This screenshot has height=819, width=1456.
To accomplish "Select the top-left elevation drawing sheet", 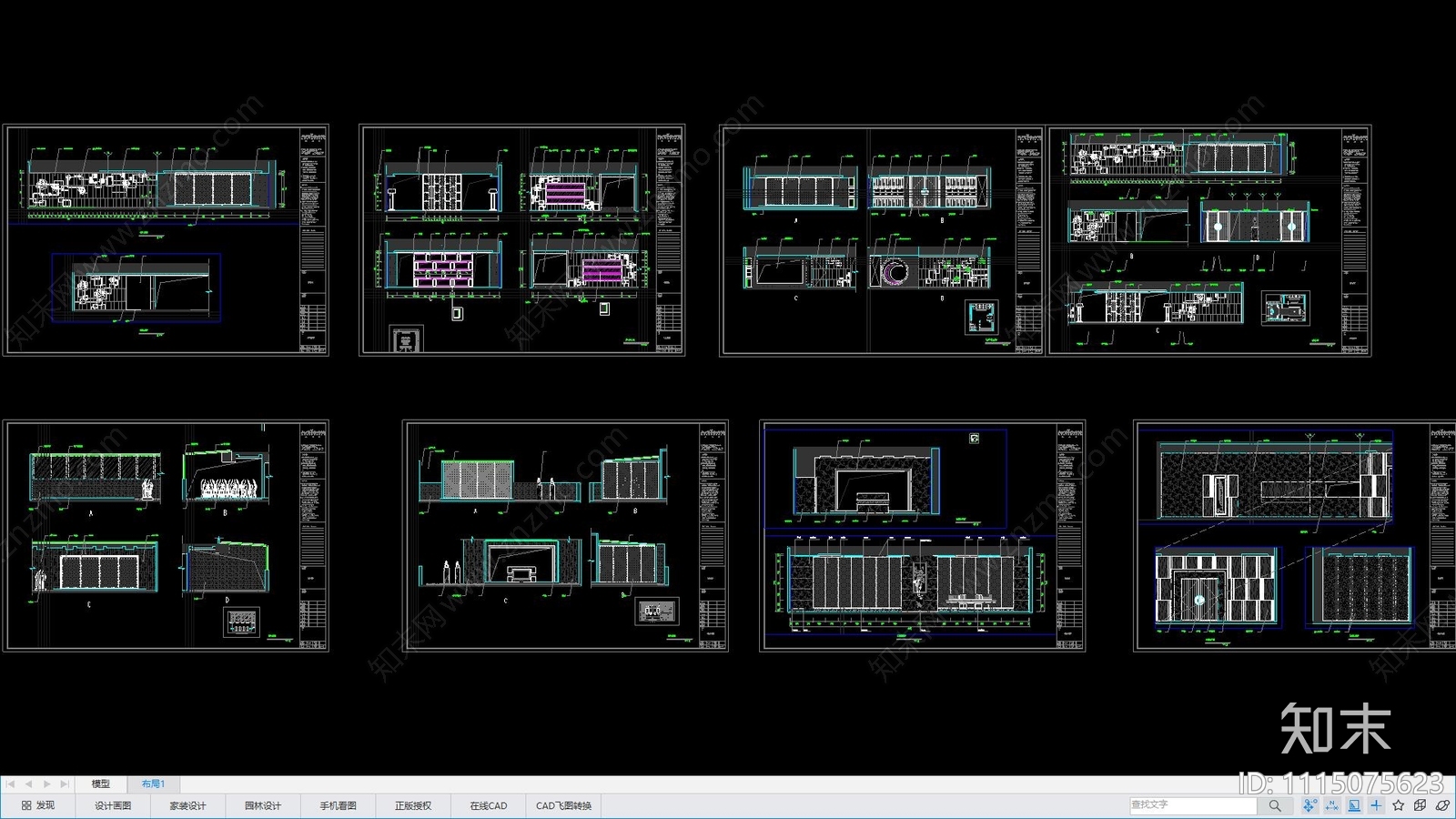I will click(166, 240).
